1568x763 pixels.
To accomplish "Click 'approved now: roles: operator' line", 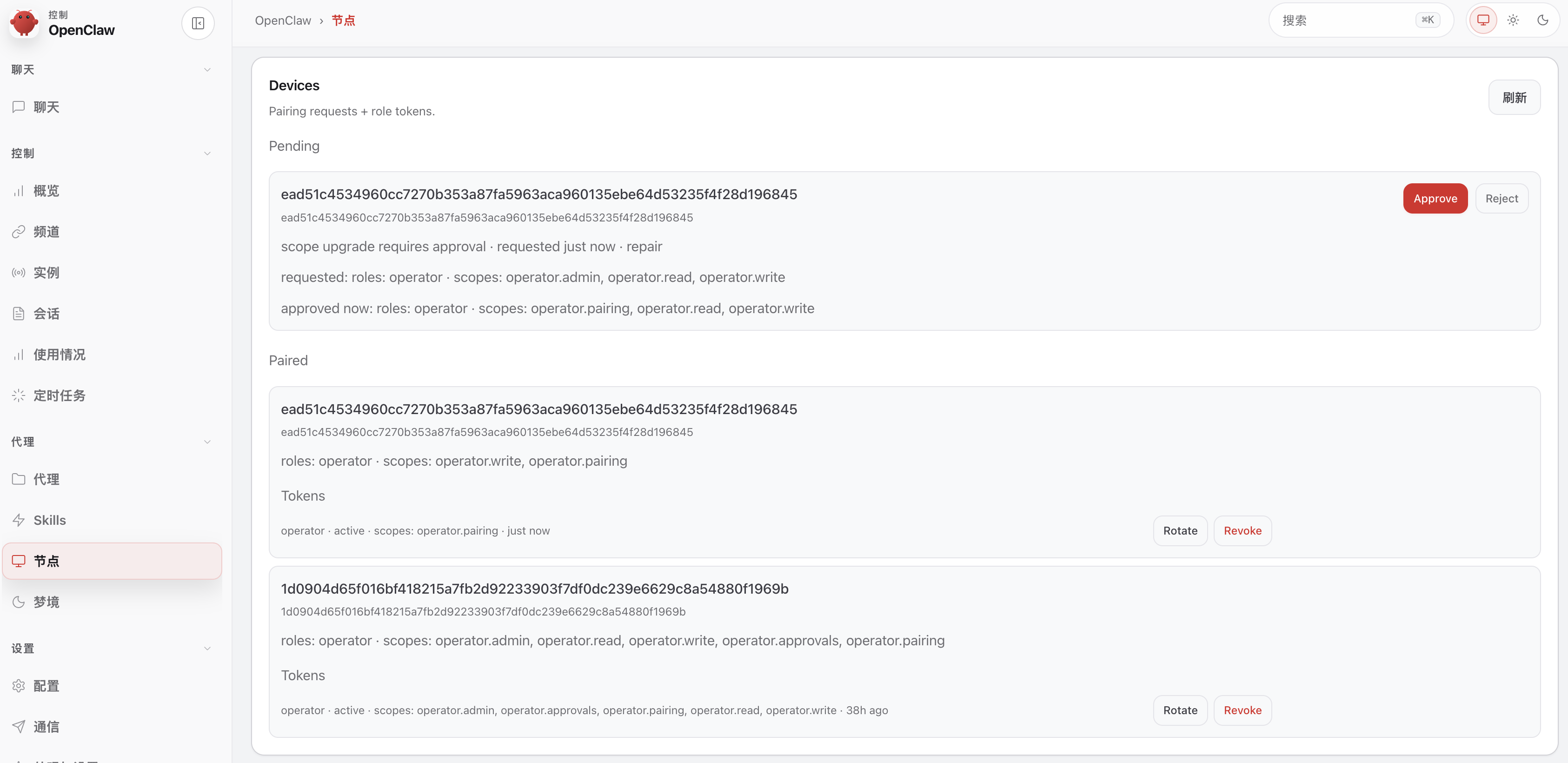I will click(x=547, y=308).
